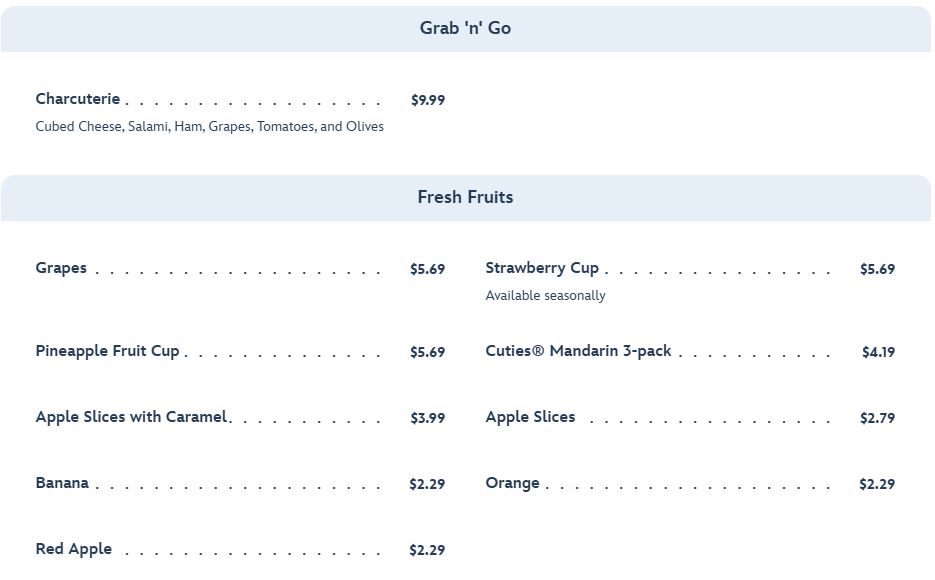Click the $4.19 price for Cuties
Viewport: 935px width, 580px height.
click(x=878, y=352)
